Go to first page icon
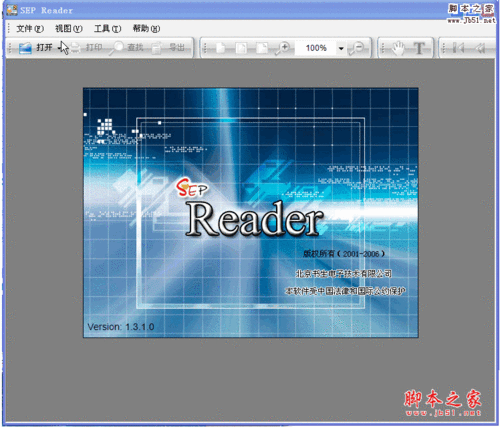Image resolution: width=500 pixels, height=427 pixels. (x=458, y=48)
